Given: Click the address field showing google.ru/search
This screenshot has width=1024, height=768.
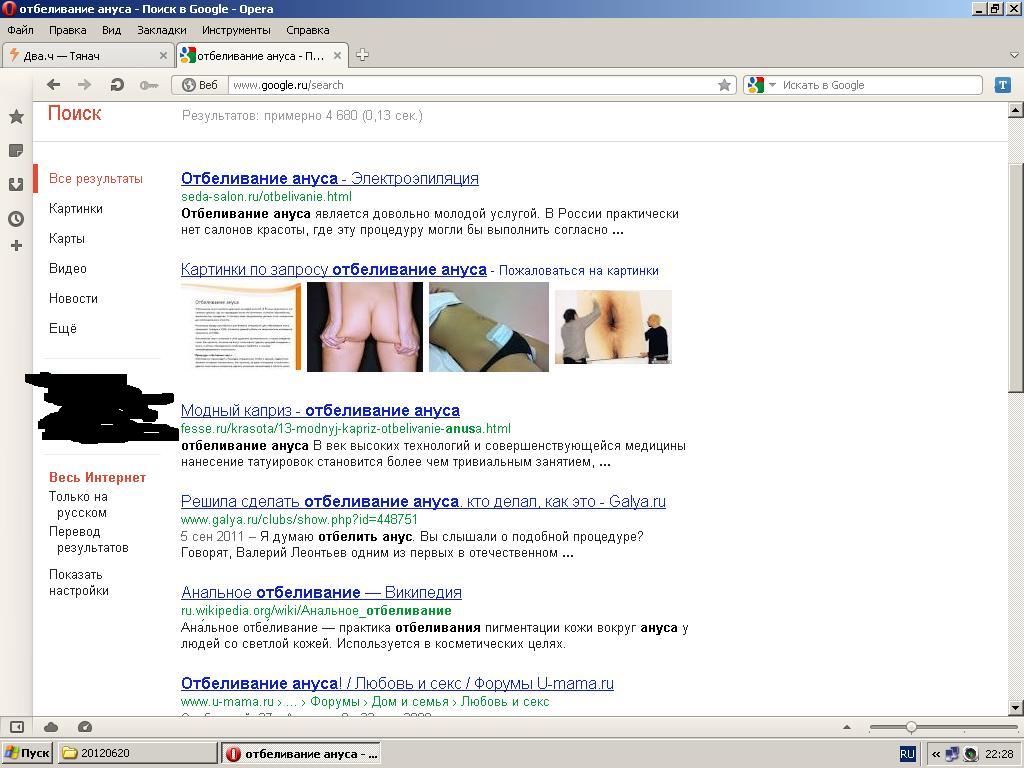Looking at the screenshot, I should (x=473, y=85).
